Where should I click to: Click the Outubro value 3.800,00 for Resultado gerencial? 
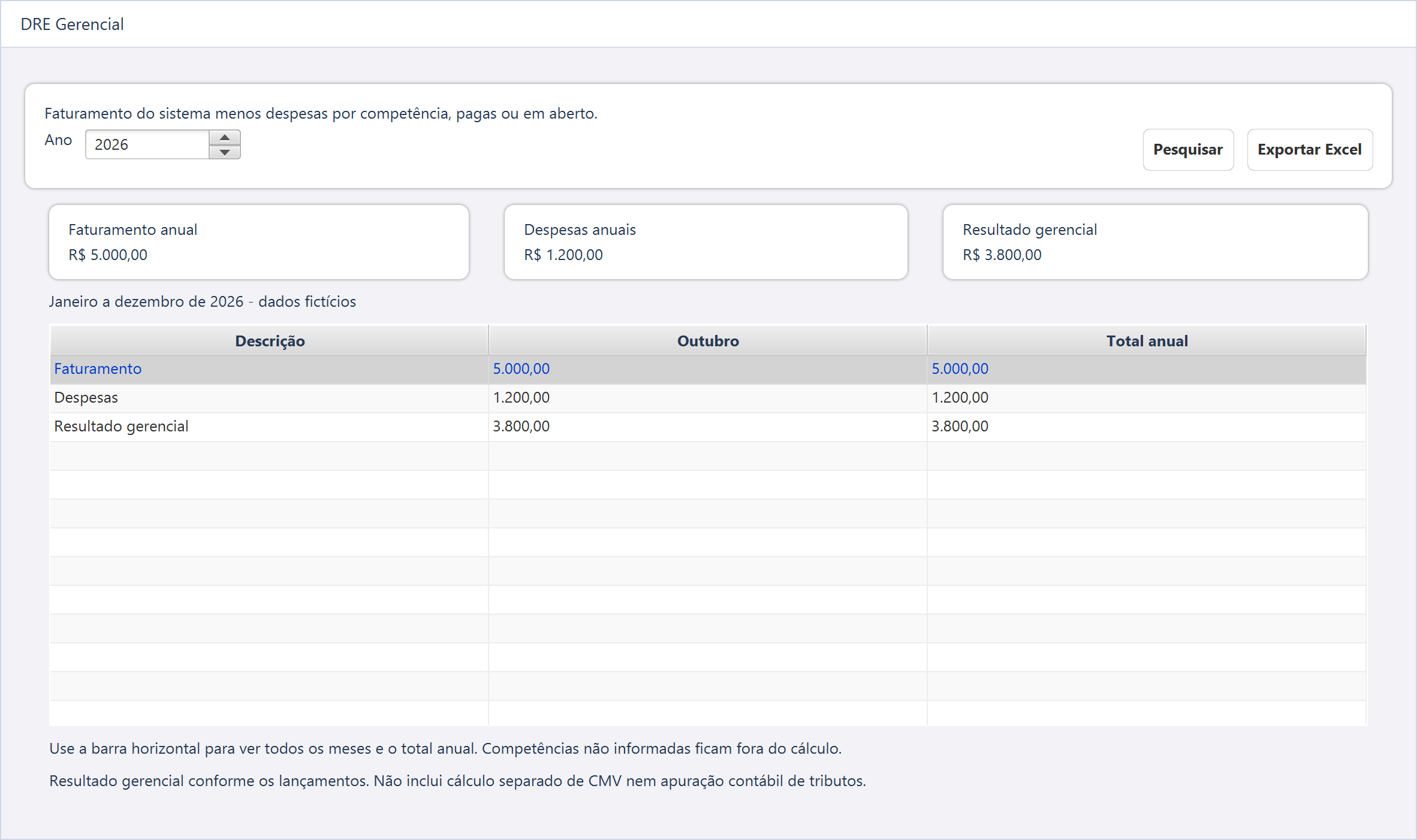[521, 427]
